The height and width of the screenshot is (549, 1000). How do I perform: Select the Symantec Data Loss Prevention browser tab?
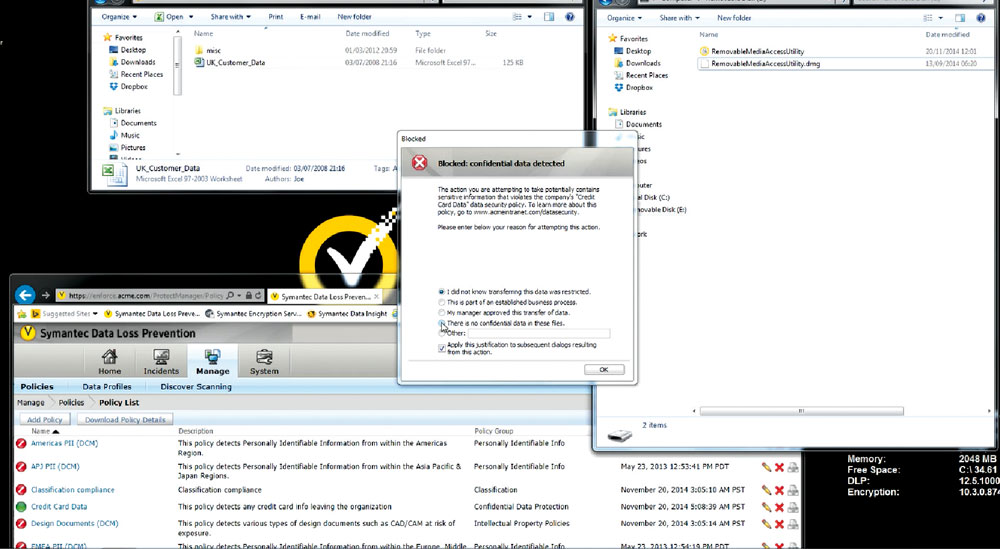324,296
